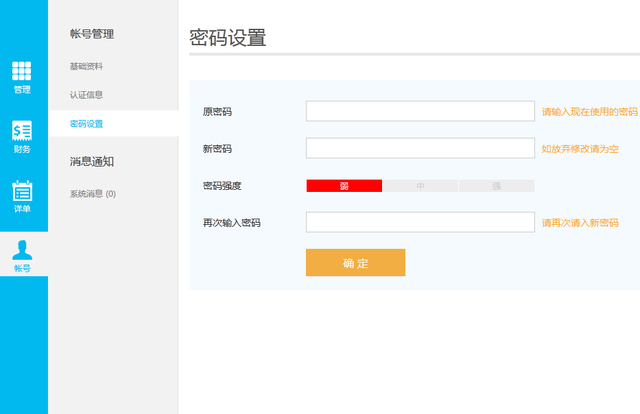The height and width of the screenshot is (414, 640).
Task: Click the 详单 label in sidebar
Action: point(22,209)
